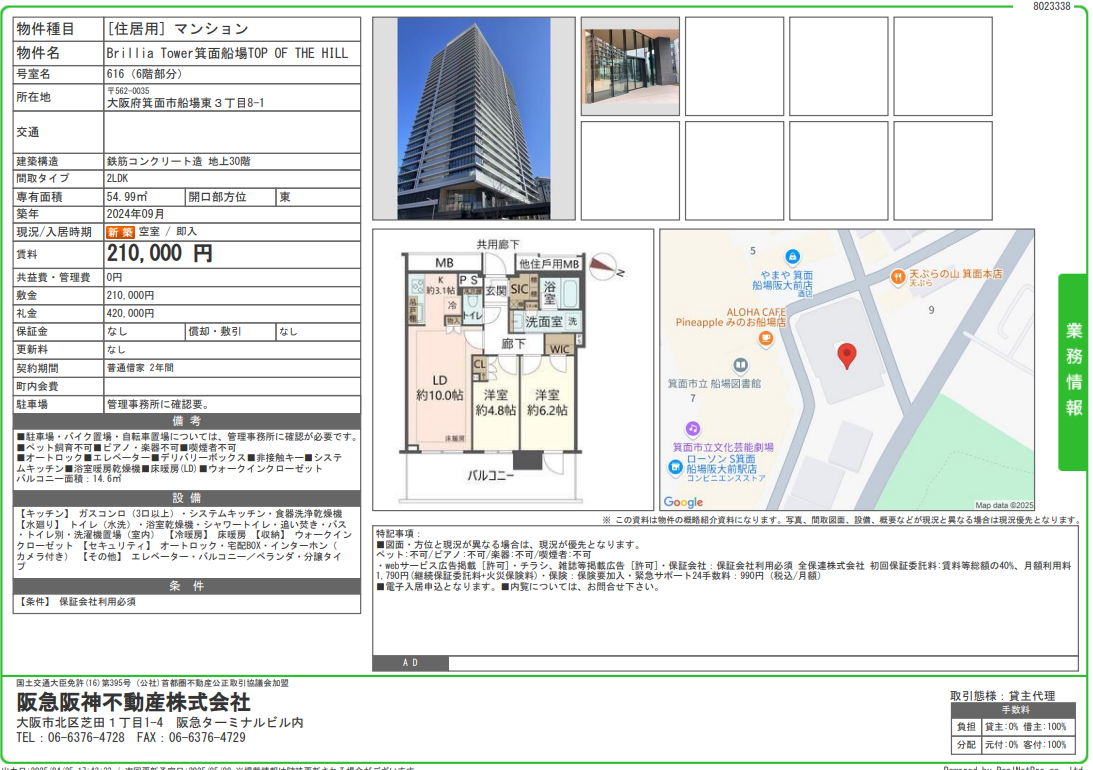Click the 特記事項 heading text
The height and width of the screenshot is (770, 1093).
397,534
